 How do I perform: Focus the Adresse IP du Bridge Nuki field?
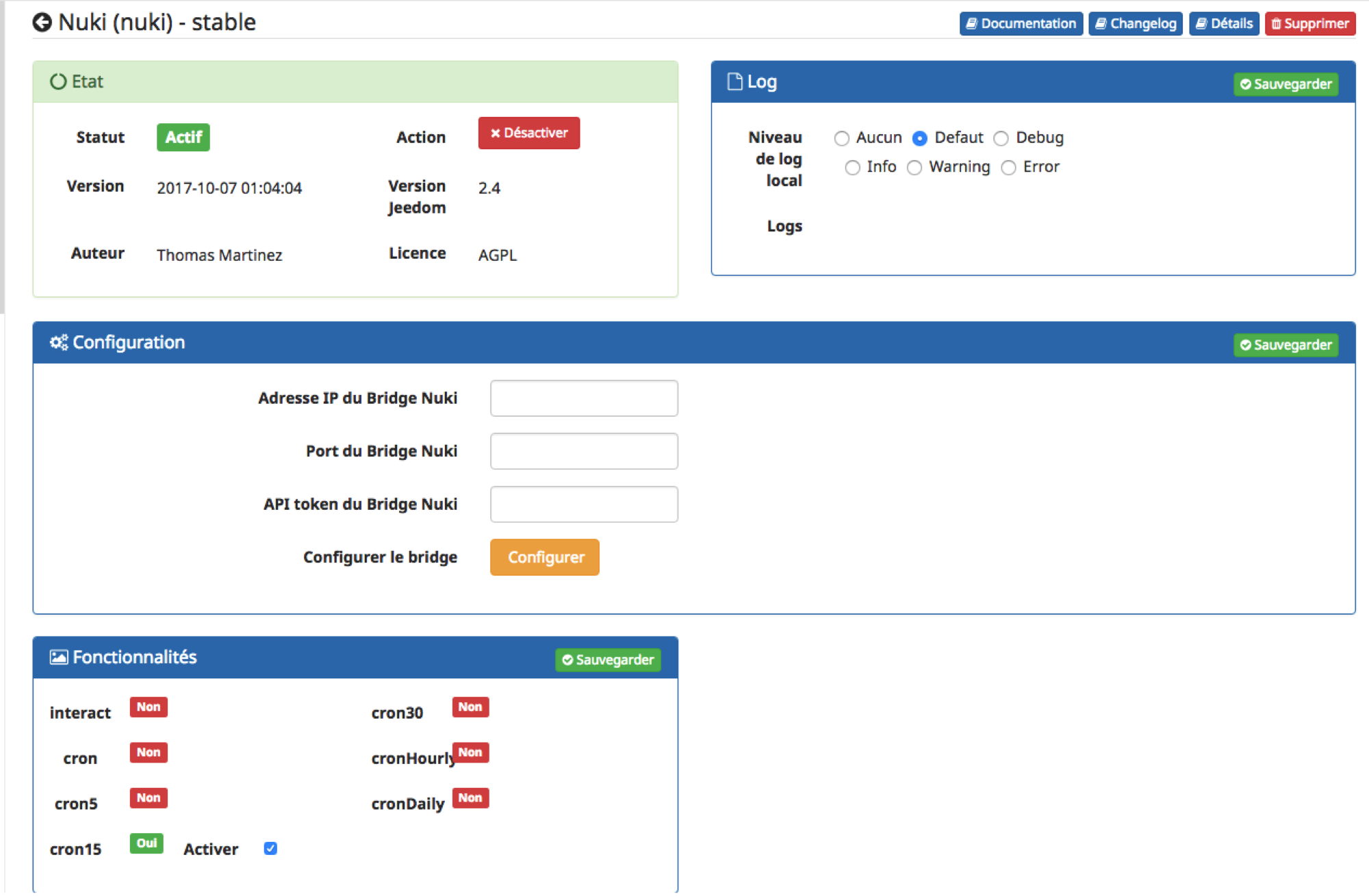click(x=584, y=398)
